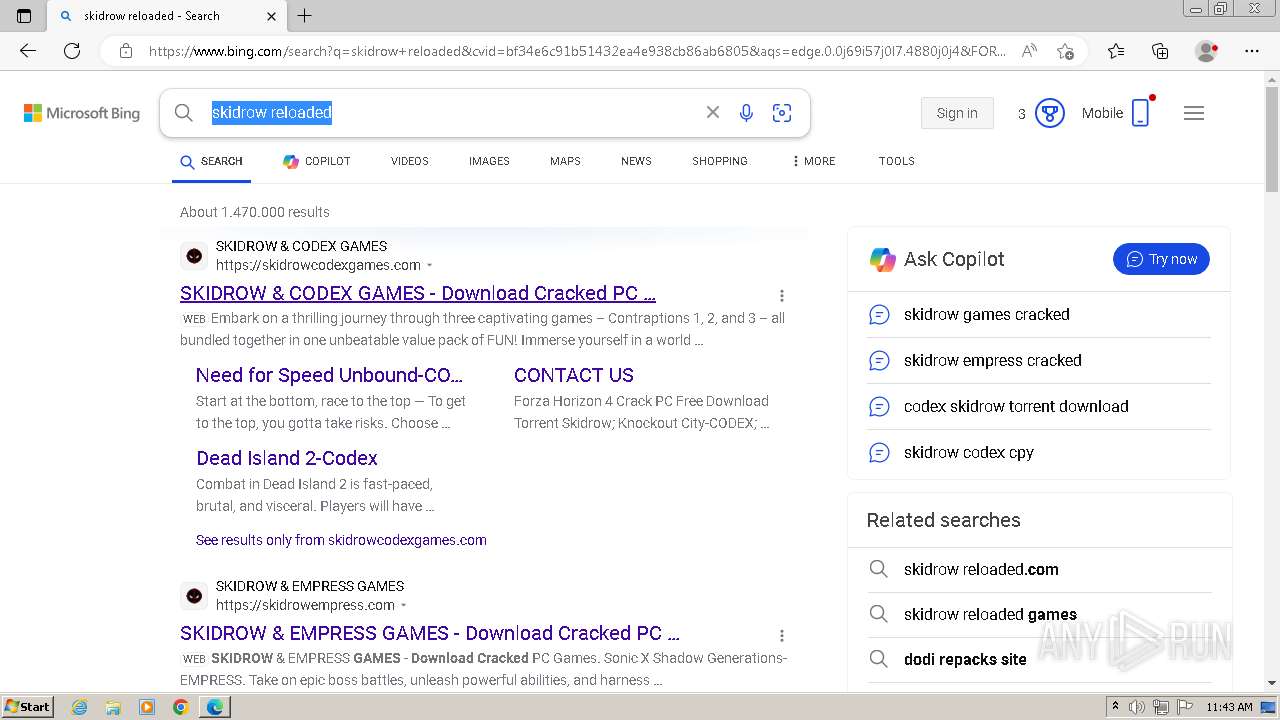The image size is (1280, 720).
Task: Click the Read aloud icon
Action: pyautogui.click(x=1029, y=51)
